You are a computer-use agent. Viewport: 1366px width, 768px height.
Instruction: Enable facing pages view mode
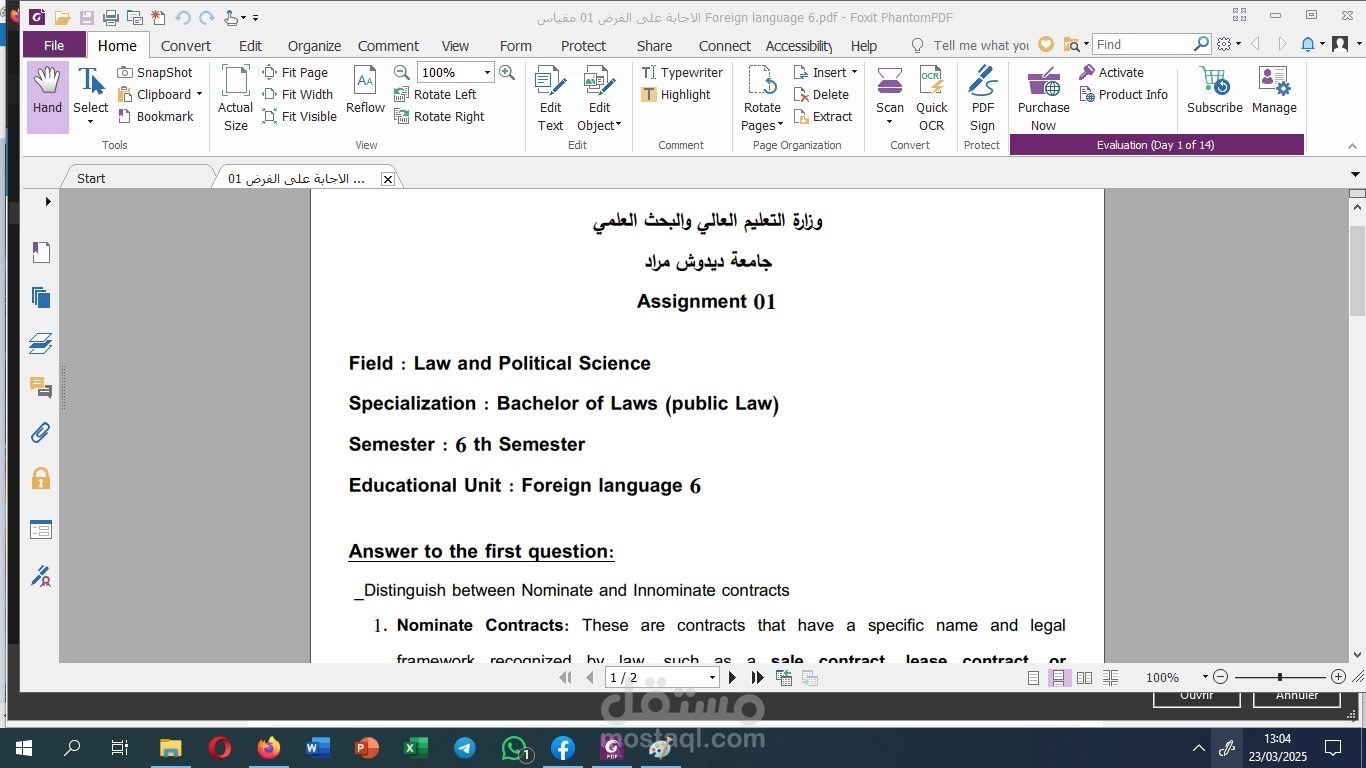1084,677
